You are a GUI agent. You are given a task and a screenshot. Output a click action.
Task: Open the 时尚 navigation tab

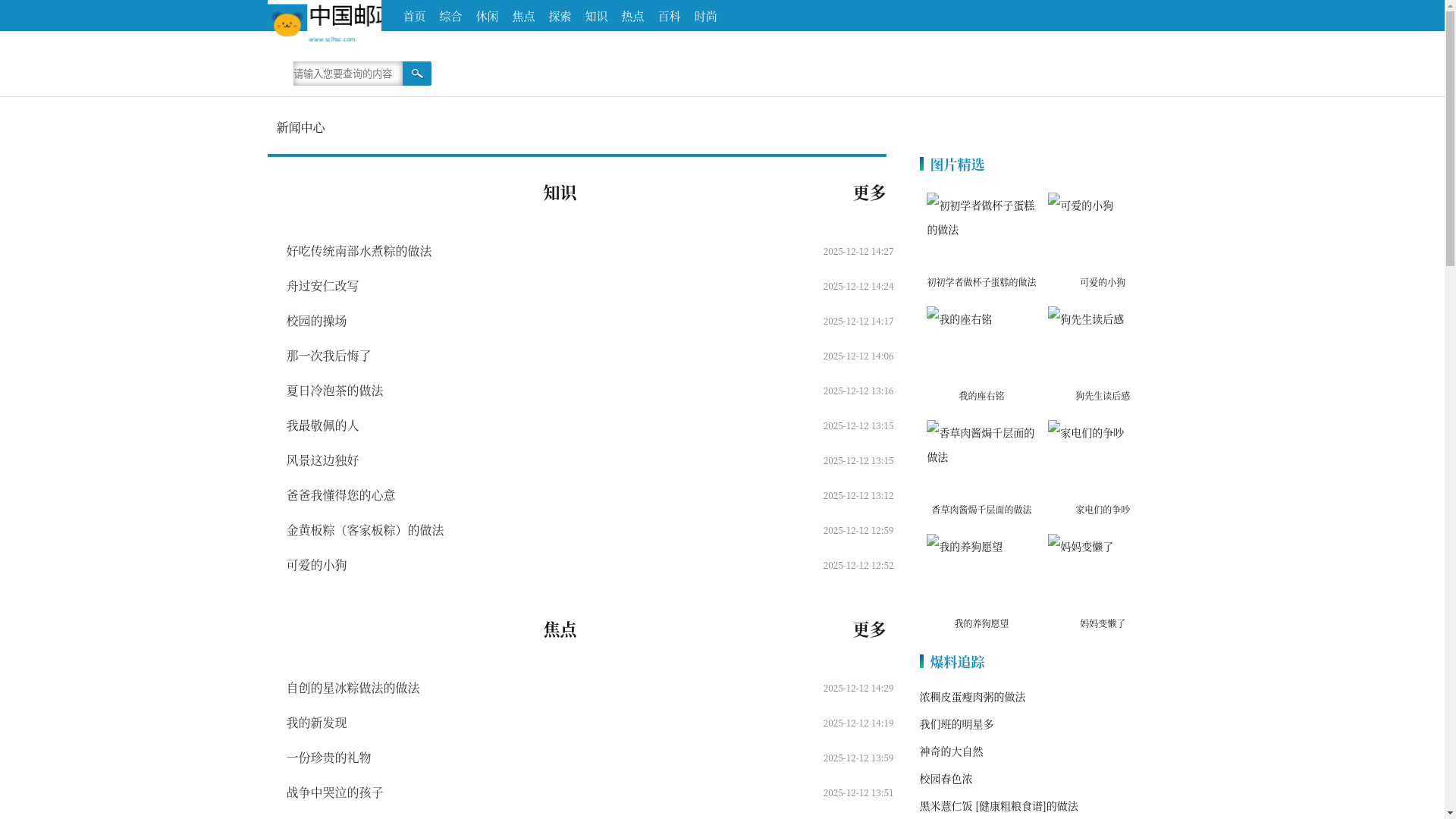[x=705, y=16]
